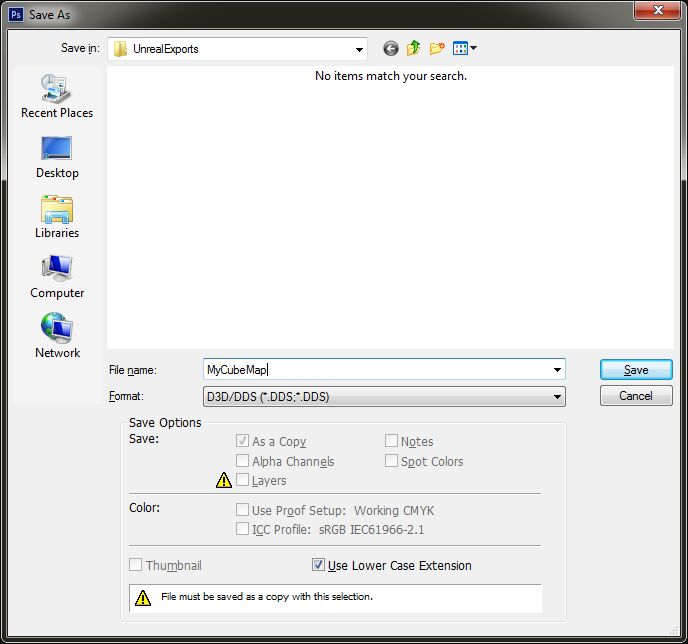Click the Color section label
This screenshot has height=644, width=688.
144,508
